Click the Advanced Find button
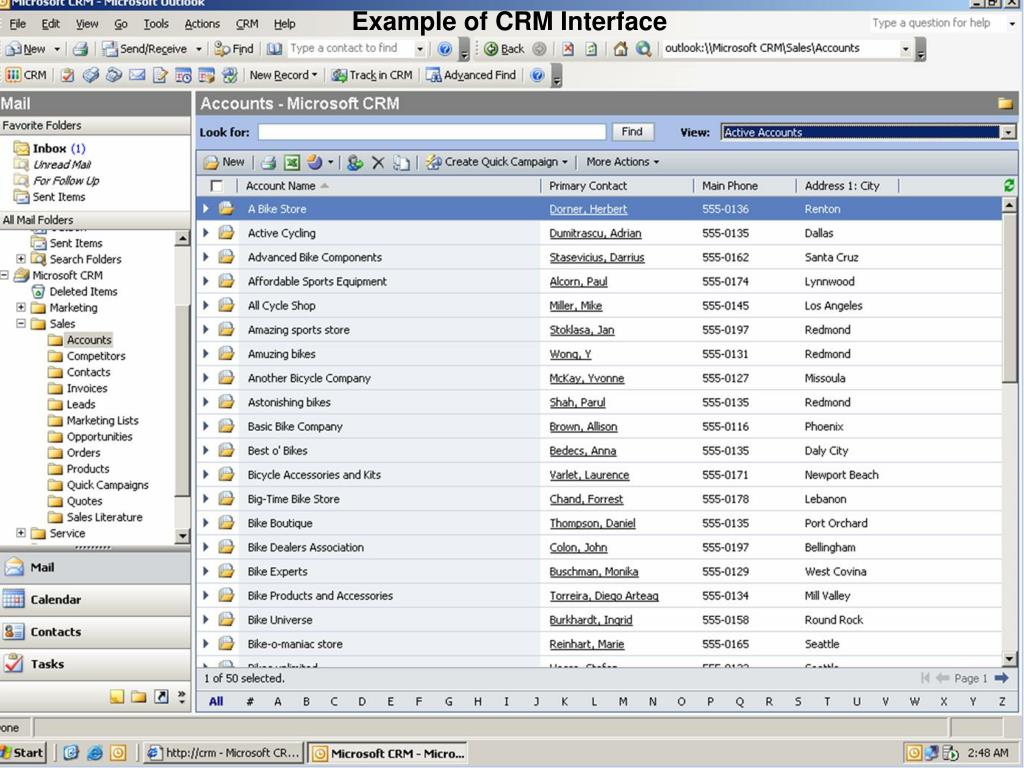Viewport: 1024px width, 768px height. 471,75
